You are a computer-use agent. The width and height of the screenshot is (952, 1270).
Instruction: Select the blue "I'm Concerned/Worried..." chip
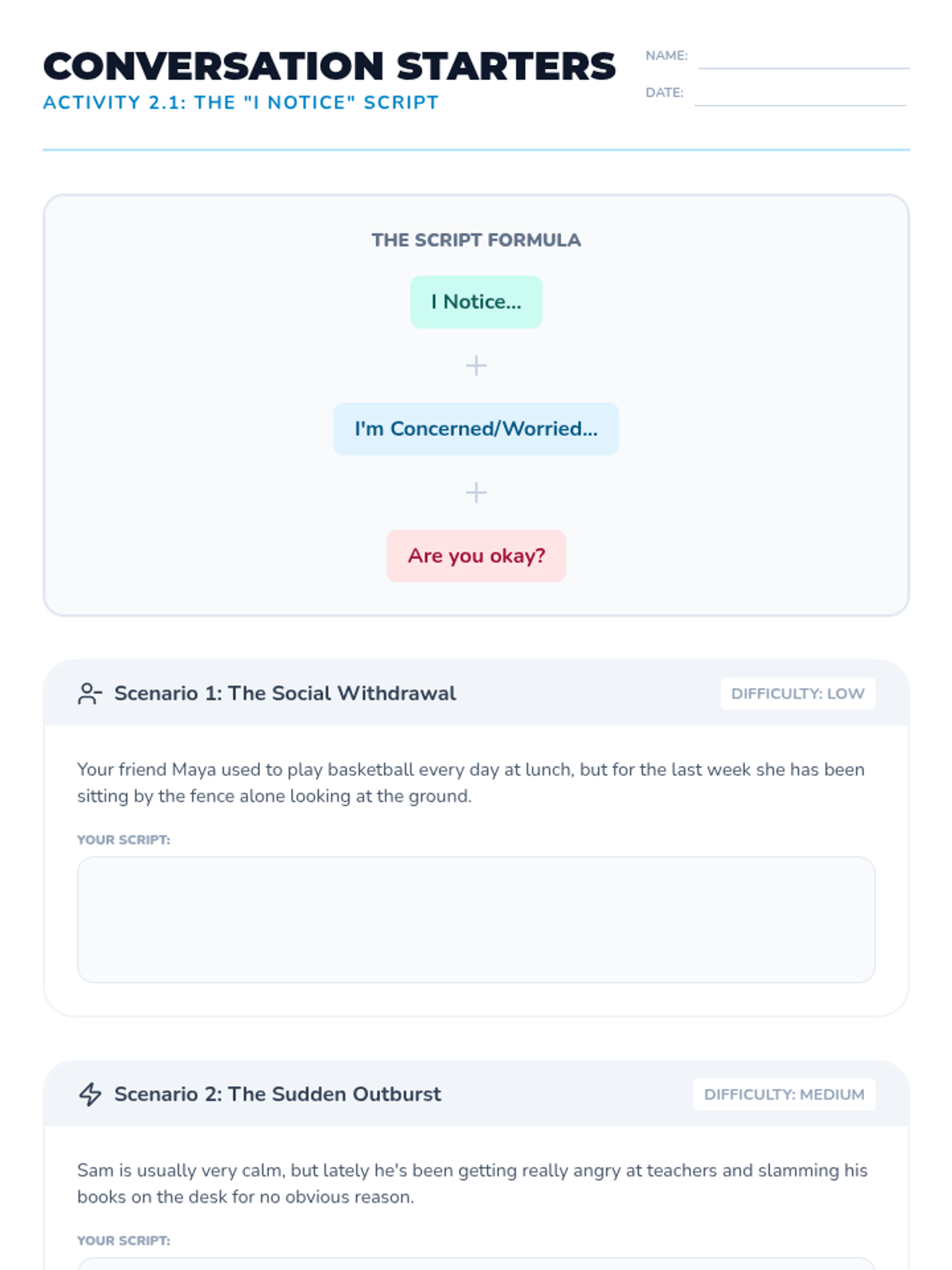point(476,429)
